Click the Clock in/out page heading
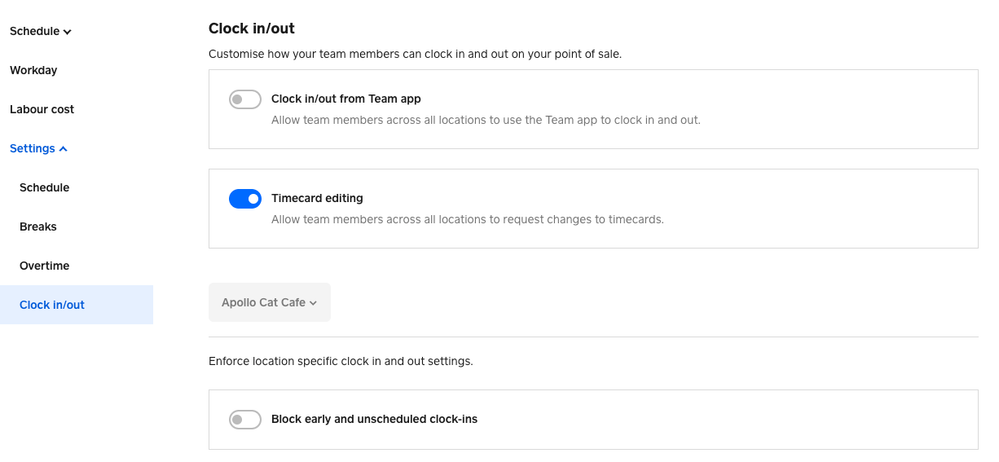The width and height of the screenshot is (999, 462). [x=251, y=28]
